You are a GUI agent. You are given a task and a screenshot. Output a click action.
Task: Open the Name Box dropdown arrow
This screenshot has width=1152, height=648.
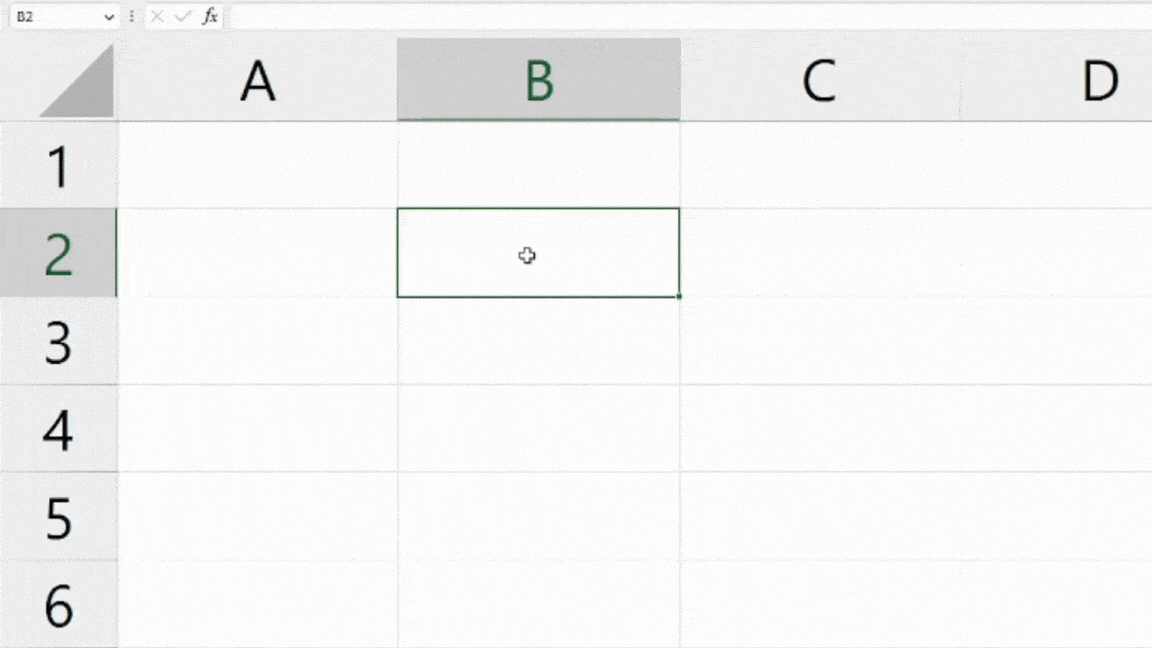(x=108, y=16)
